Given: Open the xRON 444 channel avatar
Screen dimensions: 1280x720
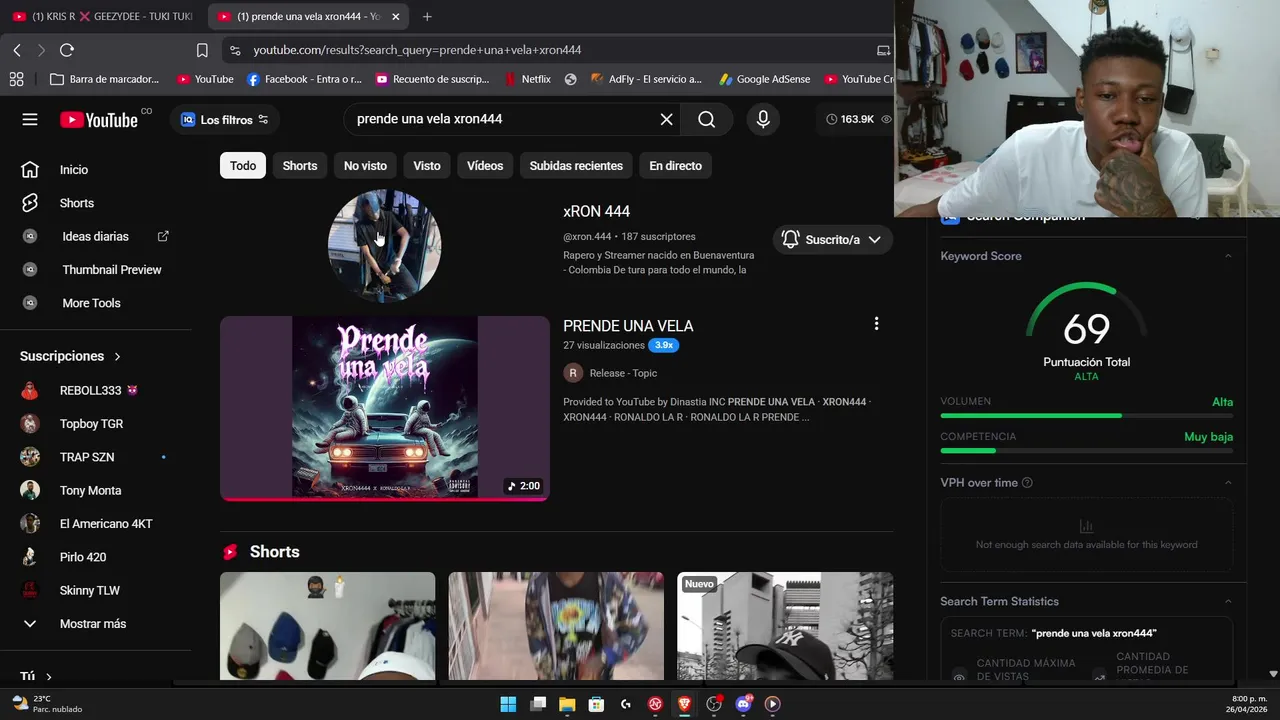Looking at the screenshot, I should click(x=384, y=245).
